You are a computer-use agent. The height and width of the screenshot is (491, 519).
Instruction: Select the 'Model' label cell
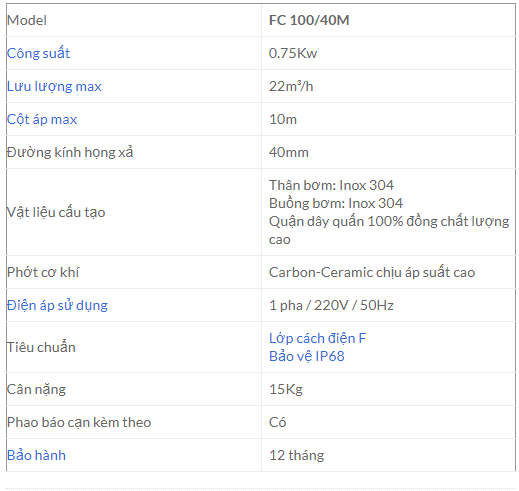pos(27,20)
